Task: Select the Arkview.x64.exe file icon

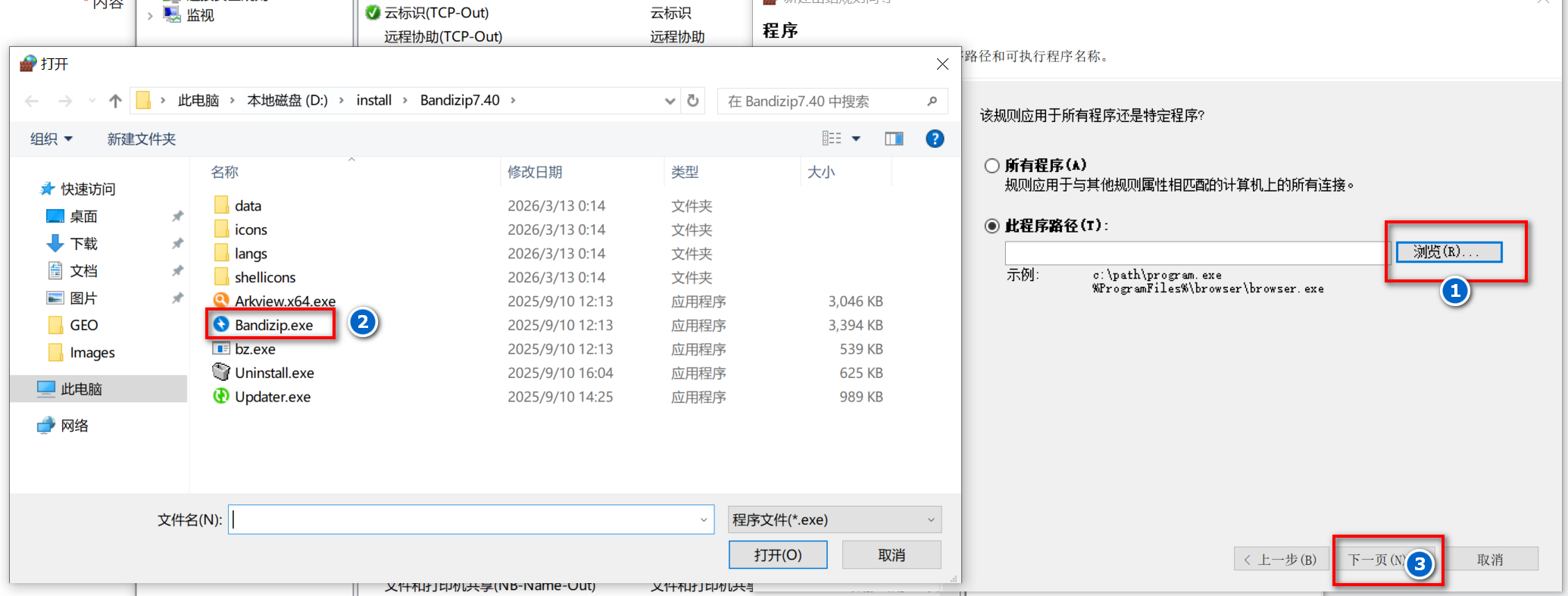Action: 221,301
